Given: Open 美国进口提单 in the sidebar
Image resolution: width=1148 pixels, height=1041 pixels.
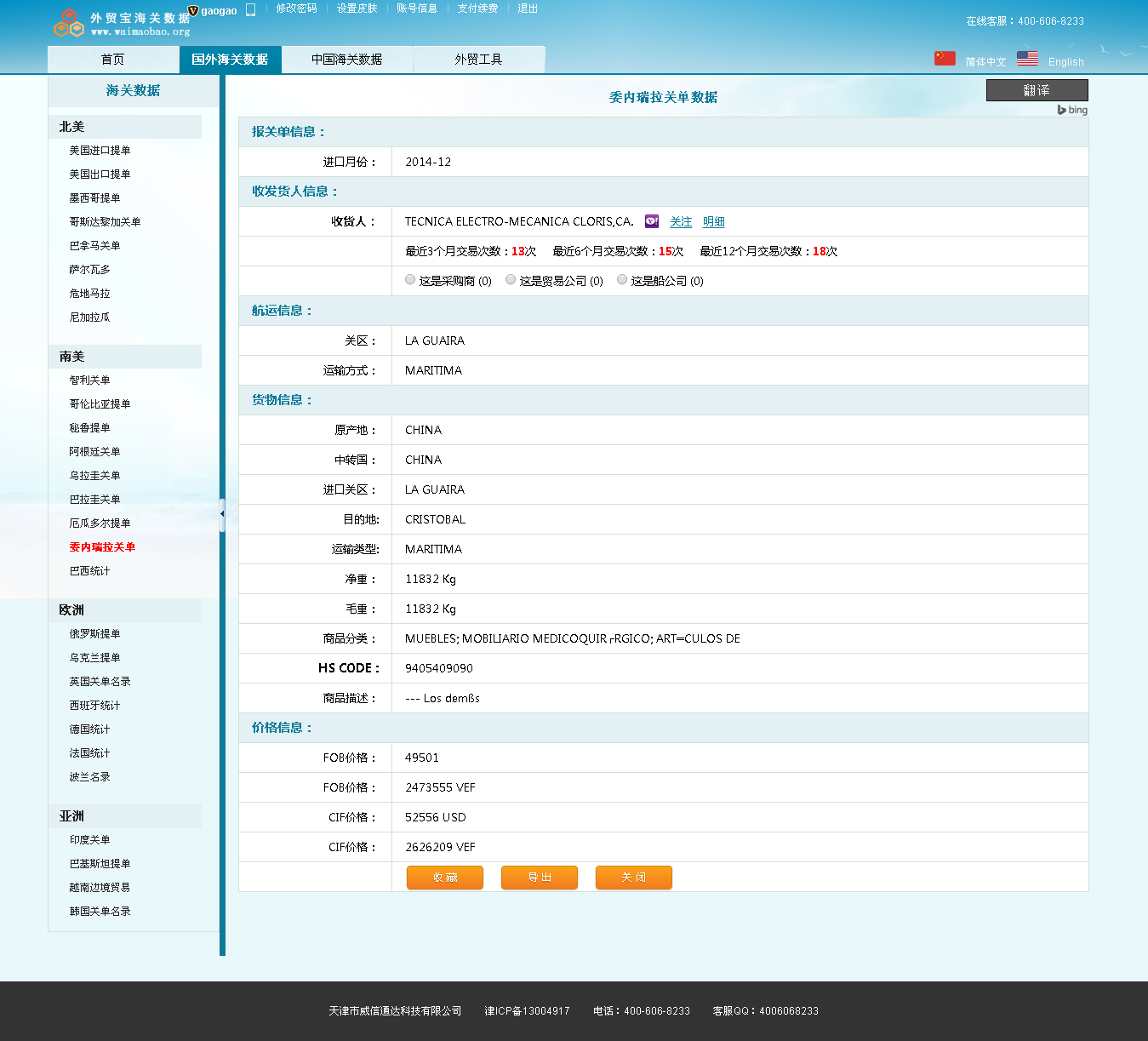Looking at the screenshot, I should click(x=100, y=151).
